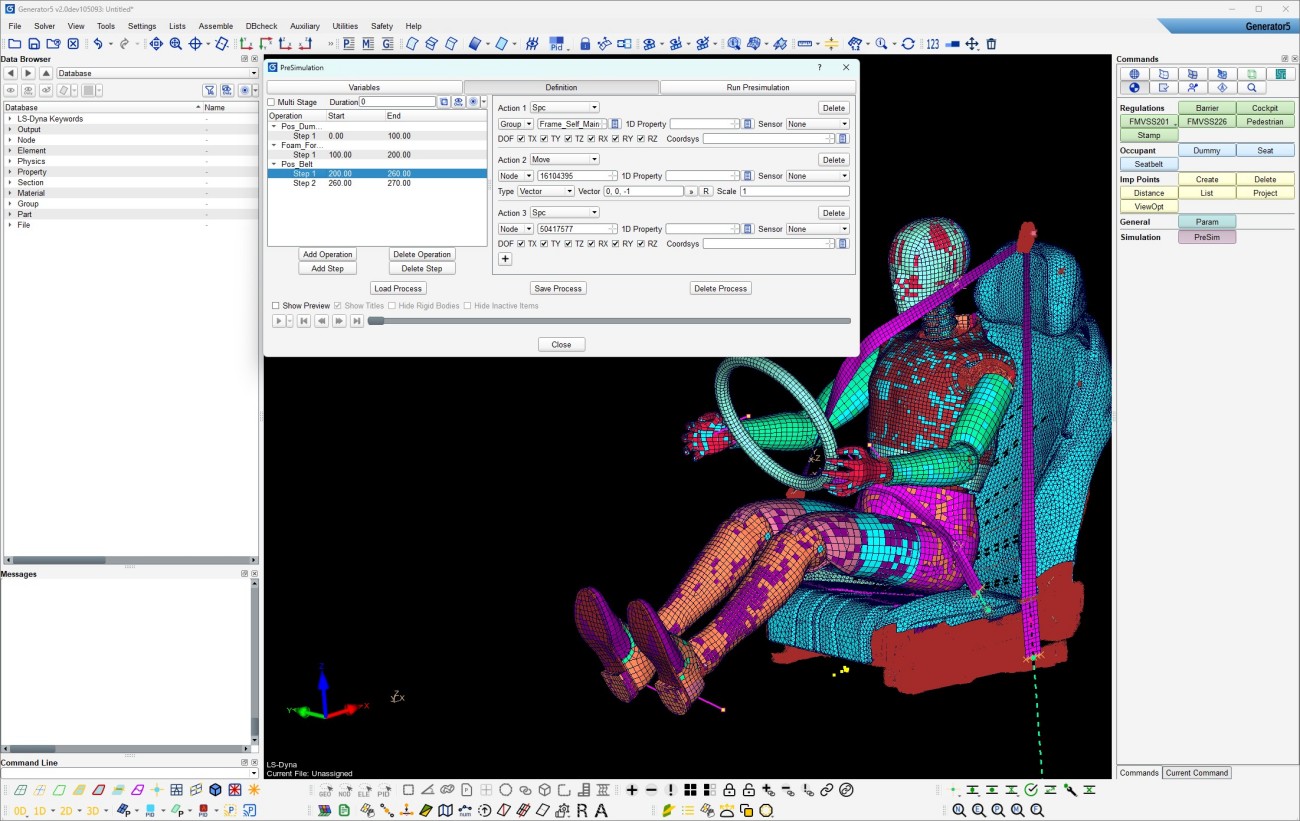Toggle the Show Preview checkbox
Screen dimensions: 1300x821
tap(276, 306)
